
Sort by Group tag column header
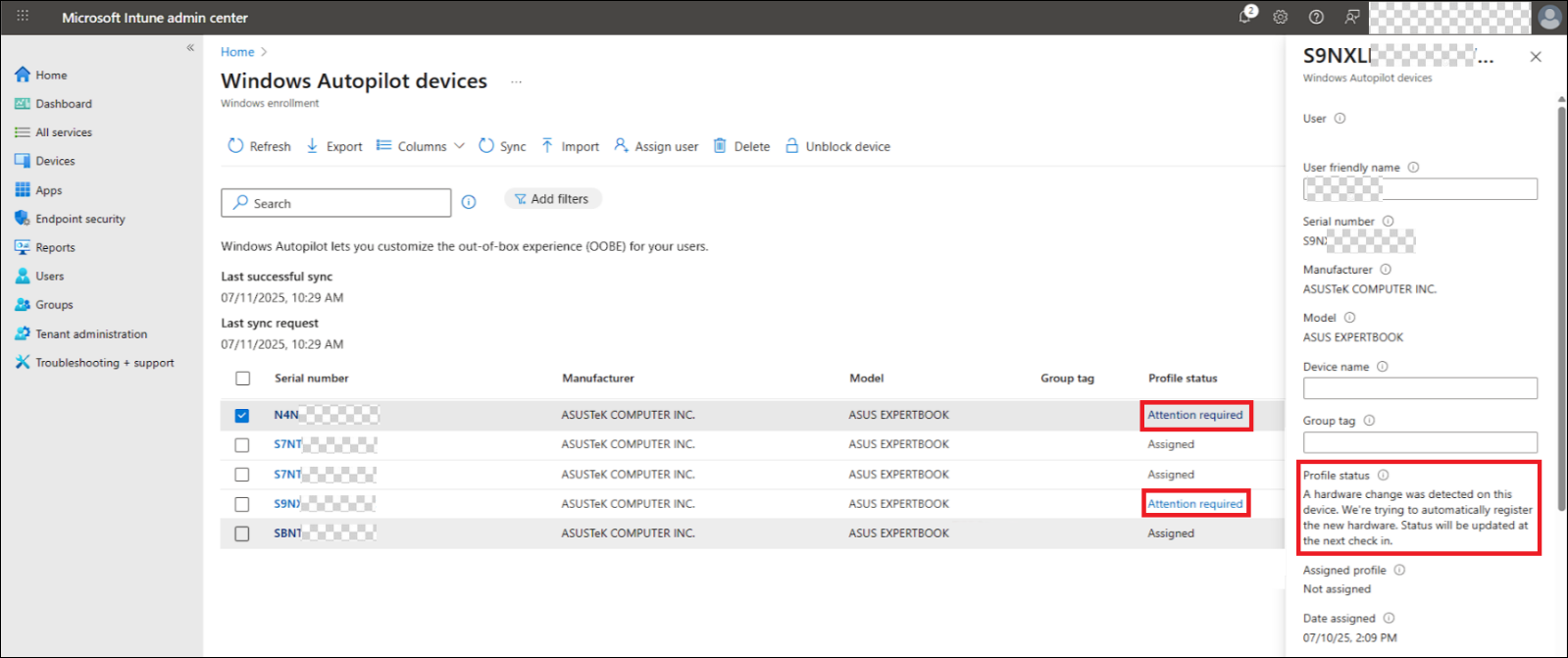coord(1067,379)
